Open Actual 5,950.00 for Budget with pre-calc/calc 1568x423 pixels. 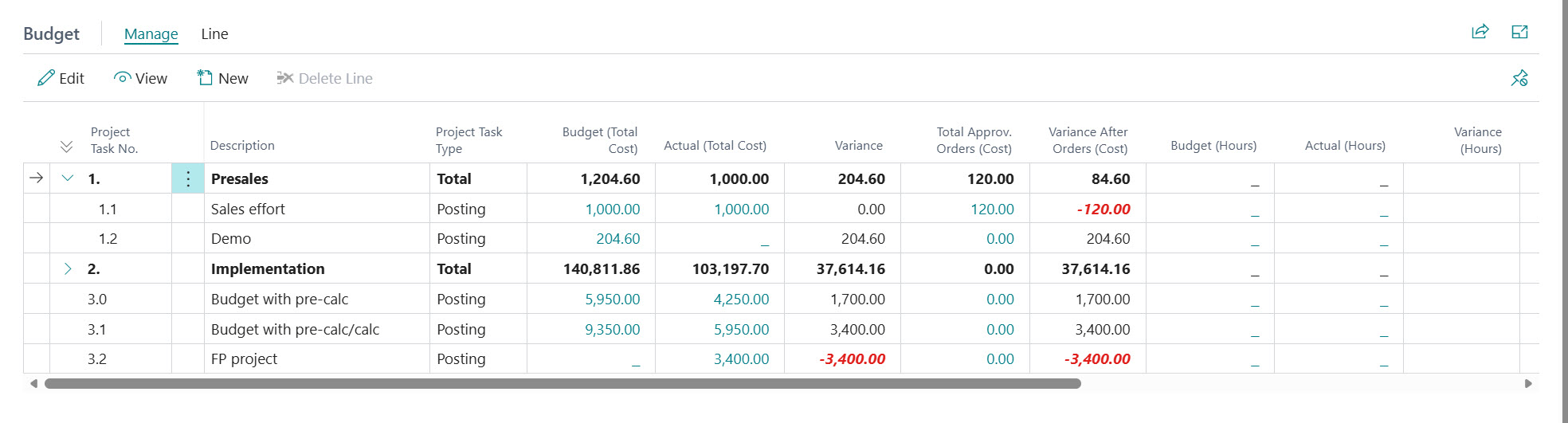coord(742,329)
